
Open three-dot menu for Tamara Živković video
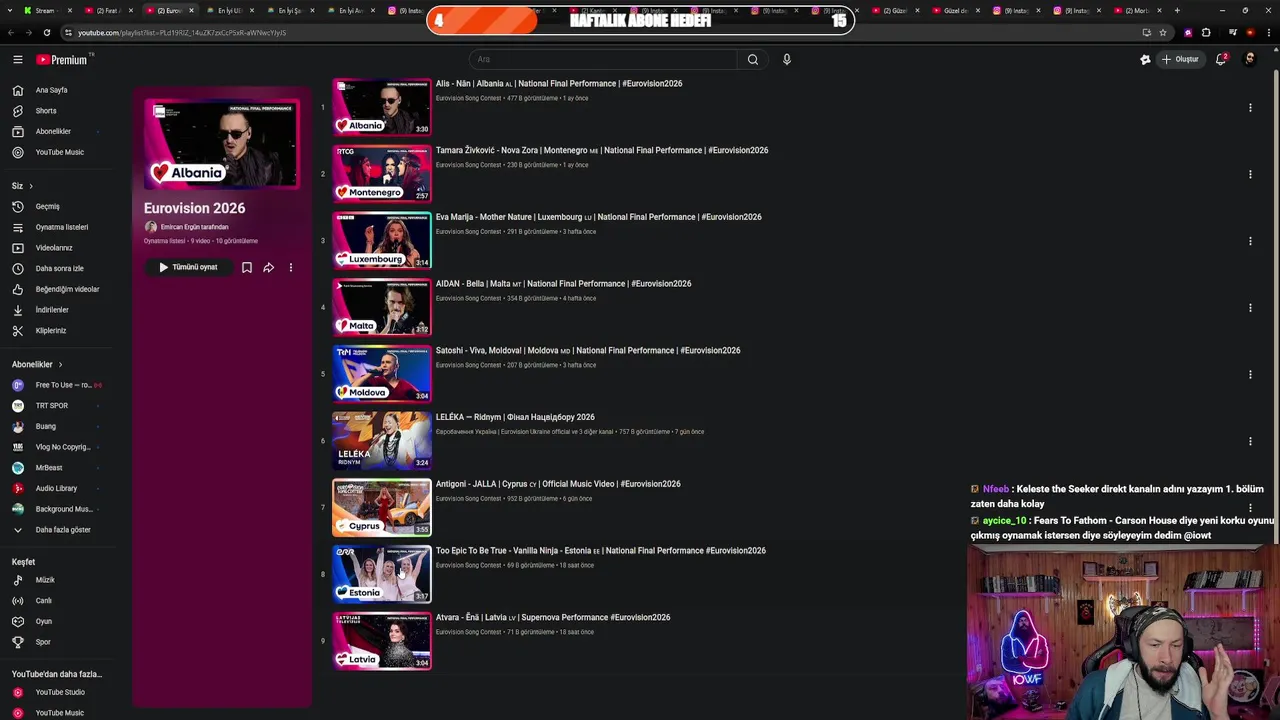(x=1250, y=174)
